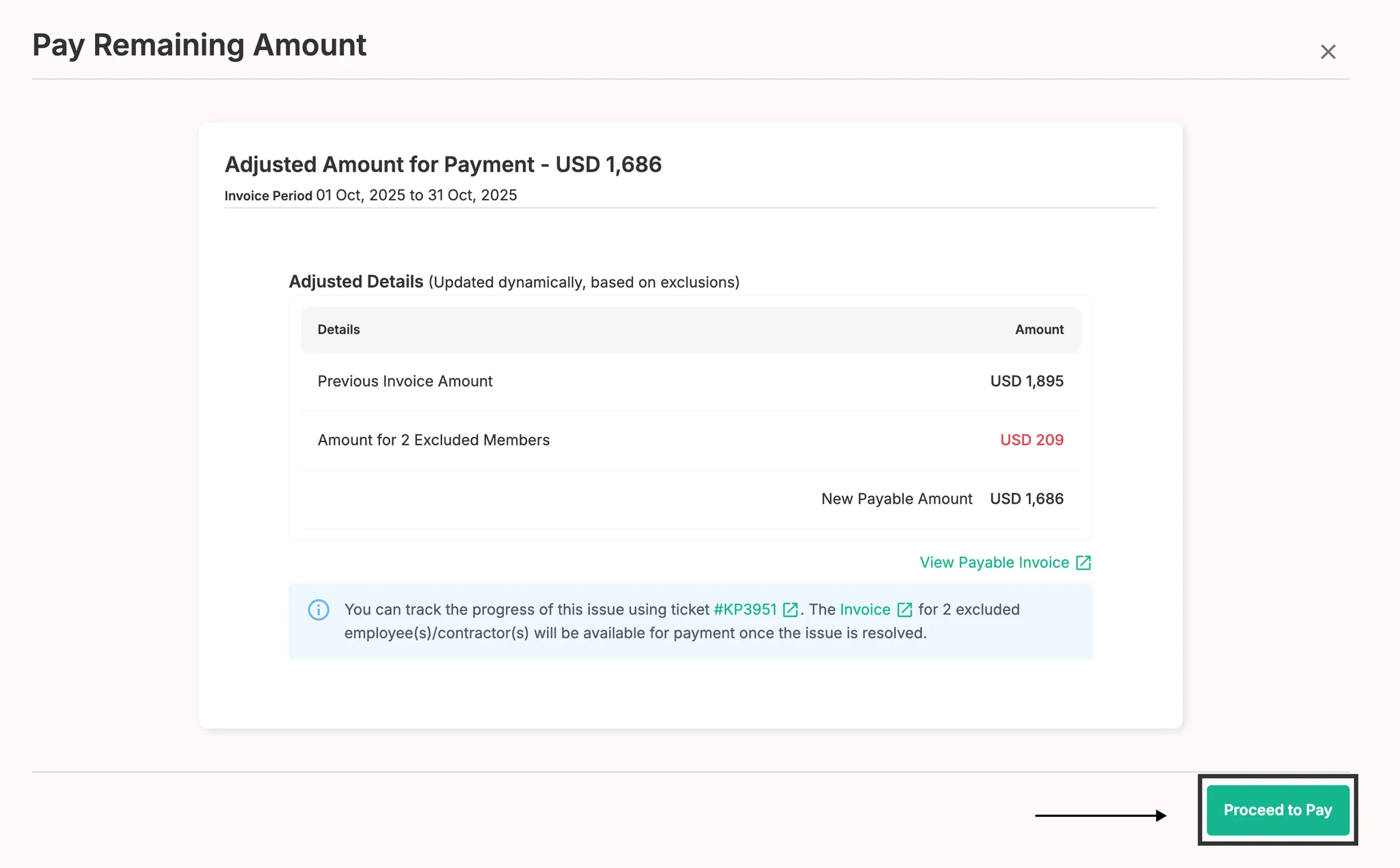
Task: Open the View Payable Invoice link
Action: pyautogui.click(x=994, y=562)
